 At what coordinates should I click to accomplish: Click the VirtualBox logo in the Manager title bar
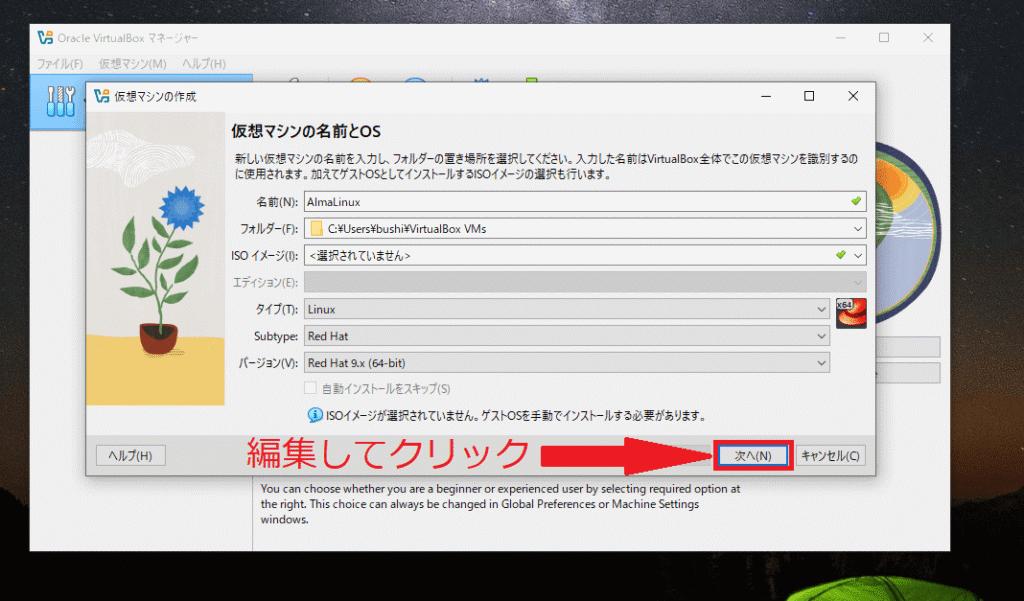45,37
